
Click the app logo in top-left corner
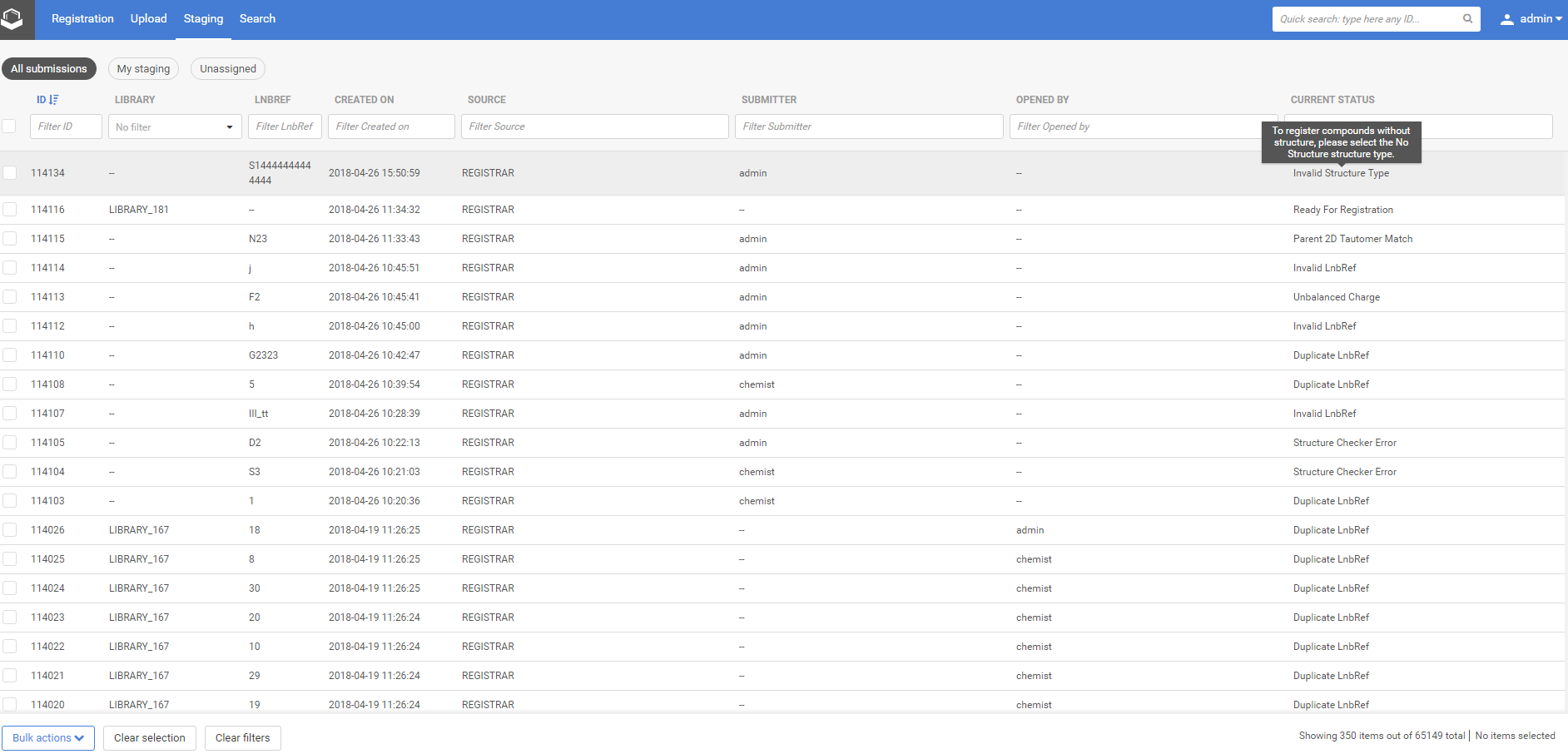tap(12, 18)
